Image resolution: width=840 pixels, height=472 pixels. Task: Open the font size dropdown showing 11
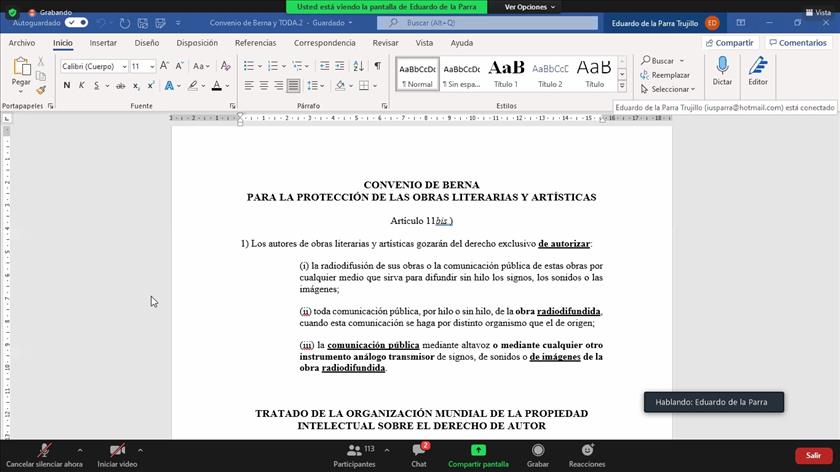tap(152, 66)
